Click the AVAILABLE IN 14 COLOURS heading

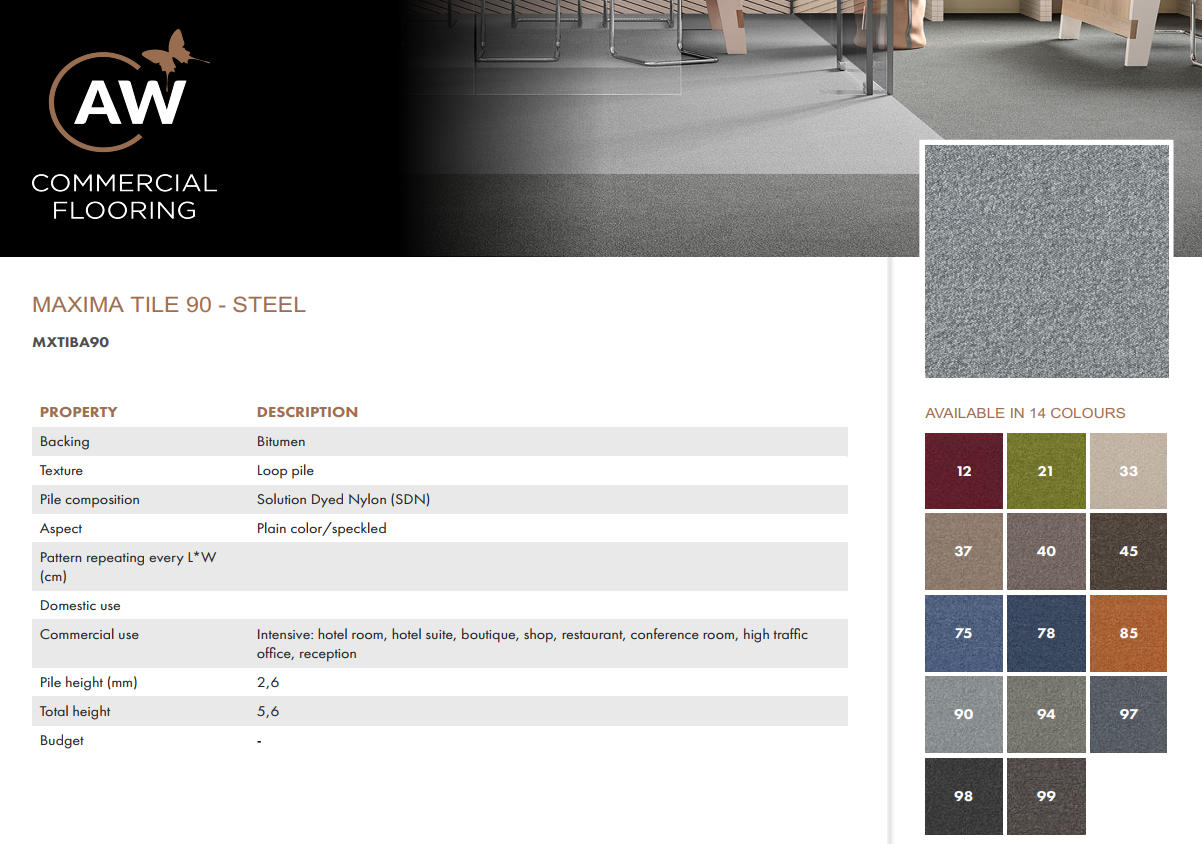pyautogui.click(x=1025, y=413)
